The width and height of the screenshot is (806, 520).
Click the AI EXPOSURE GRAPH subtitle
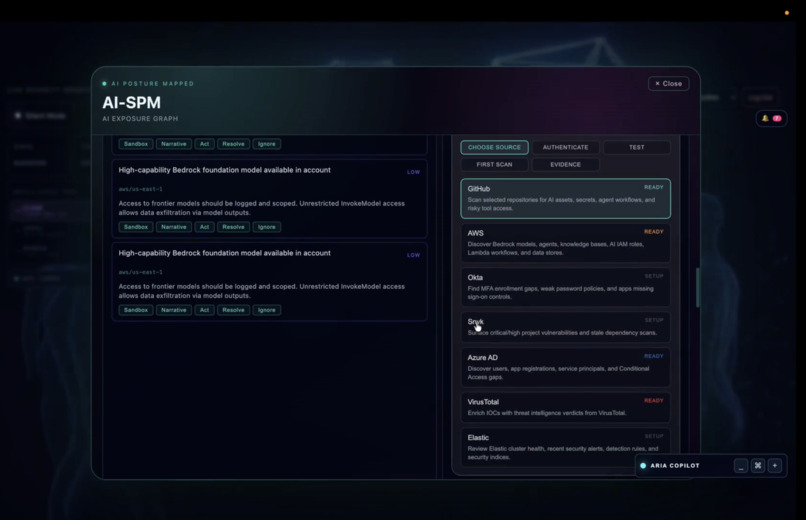140,119
